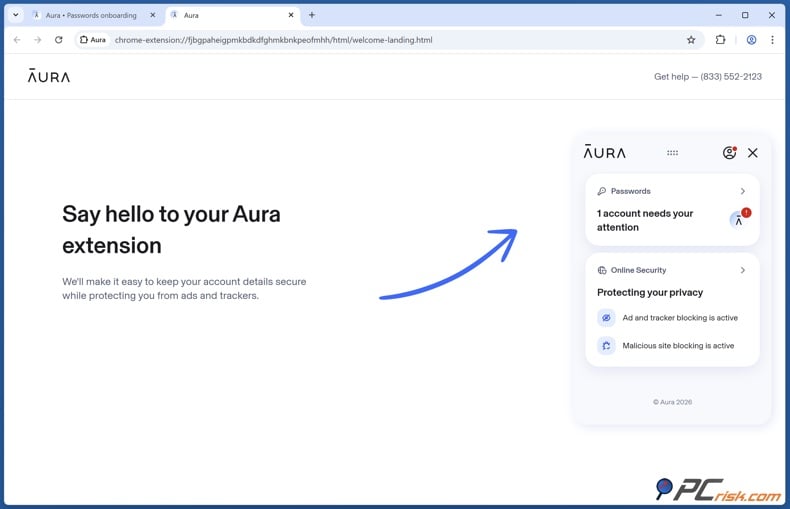The height and width of the screenshot is (509, 790).
Task: Open the account profile icon in Aura panel
Action: coord(730,152)
